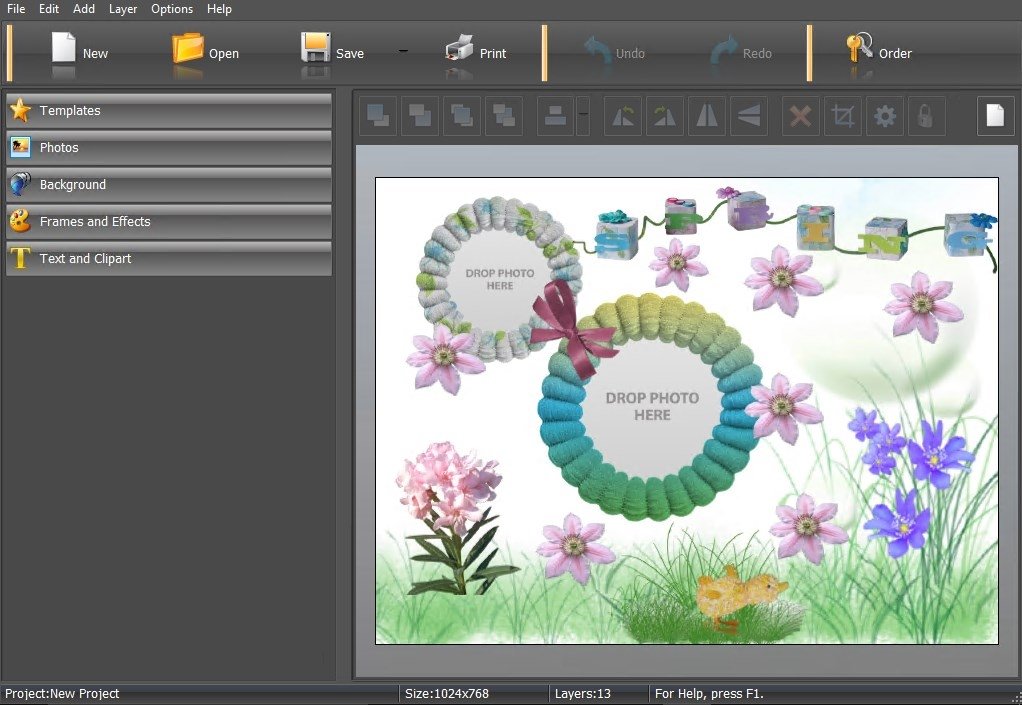1022x705 pixels.
Task: Expand the Frames and Effects panel
Action: (x=169, y=222)
